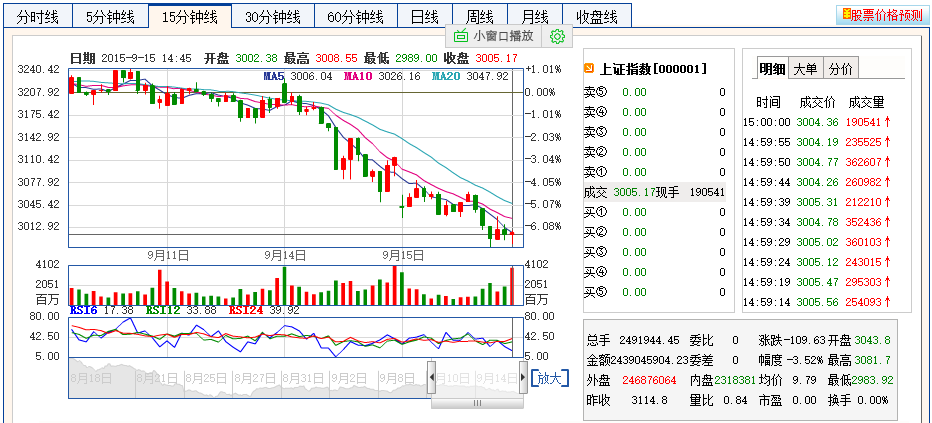This screenshot has height=423, width=932.
Task: Click the left arrow of the range slider
Action: click(432, 377)
